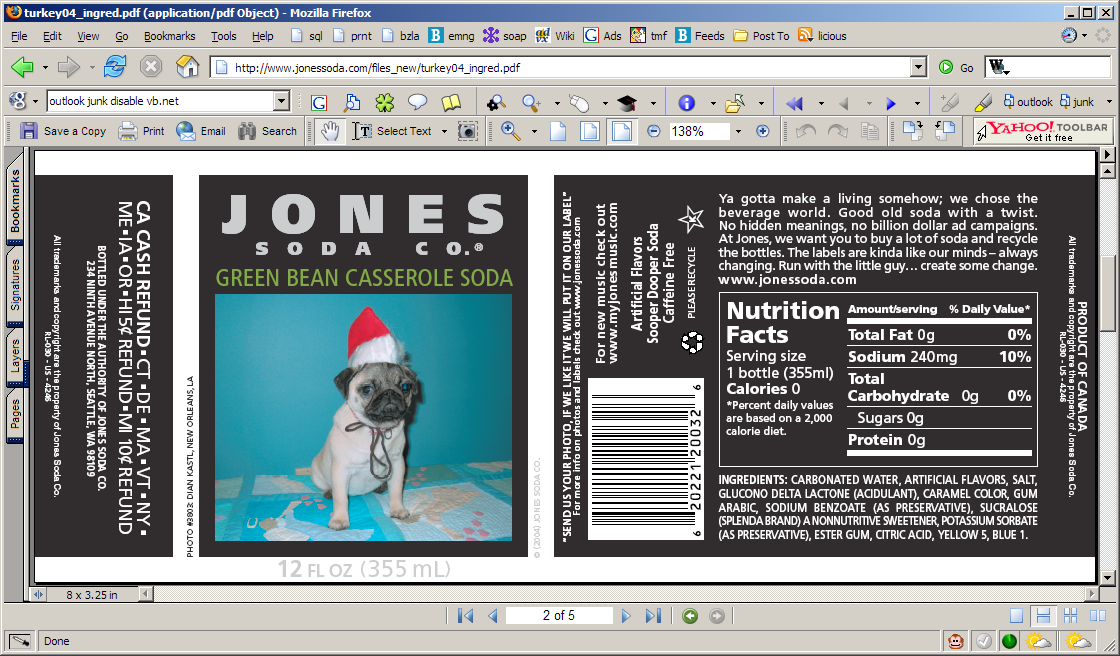The width and height of the screenshot is (1120, 656).
Task: Open the Wiki bookmark link
Action: click(555, 36)
